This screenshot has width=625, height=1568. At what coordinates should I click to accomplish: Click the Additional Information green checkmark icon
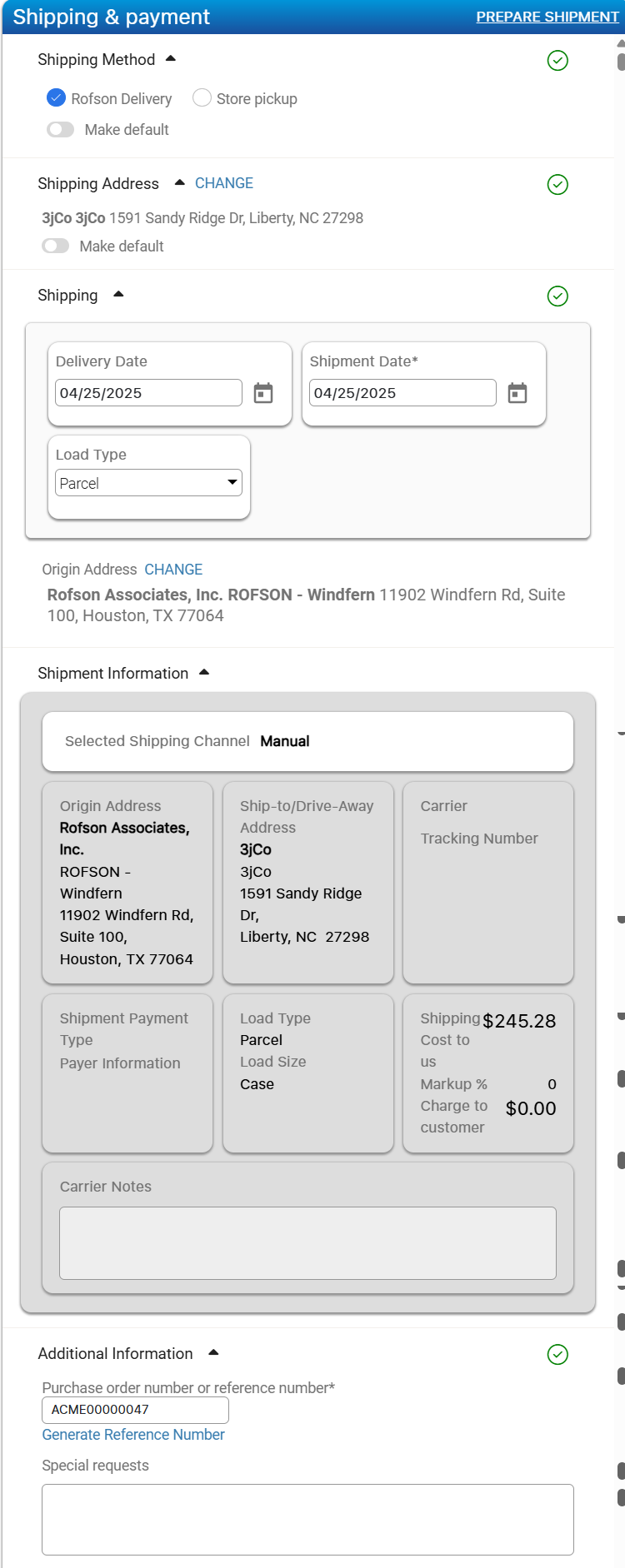pos(557,1355)
